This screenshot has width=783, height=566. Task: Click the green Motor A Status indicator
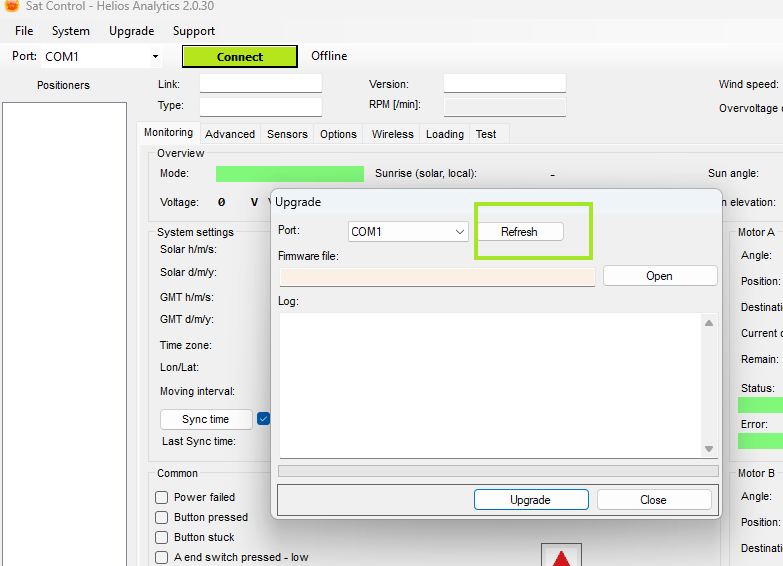click(761, 405)
